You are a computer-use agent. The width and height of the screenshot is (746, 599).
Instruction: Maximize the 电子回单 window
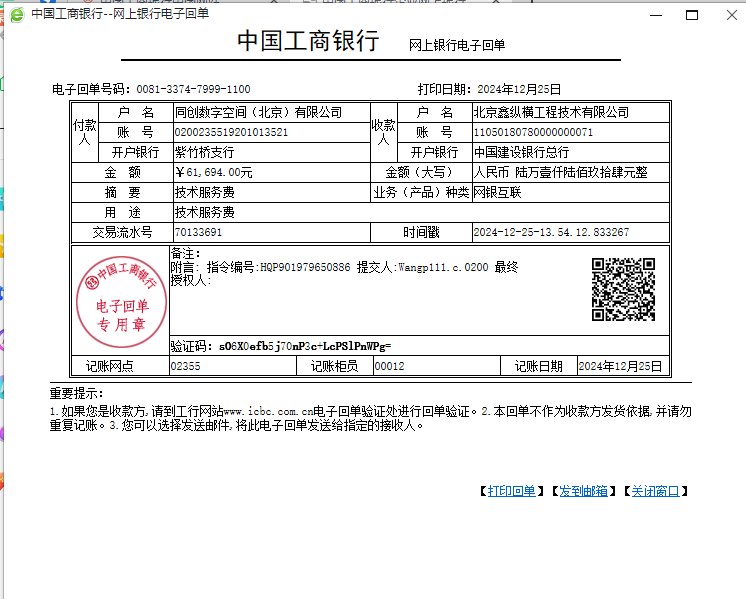[692, 15]
